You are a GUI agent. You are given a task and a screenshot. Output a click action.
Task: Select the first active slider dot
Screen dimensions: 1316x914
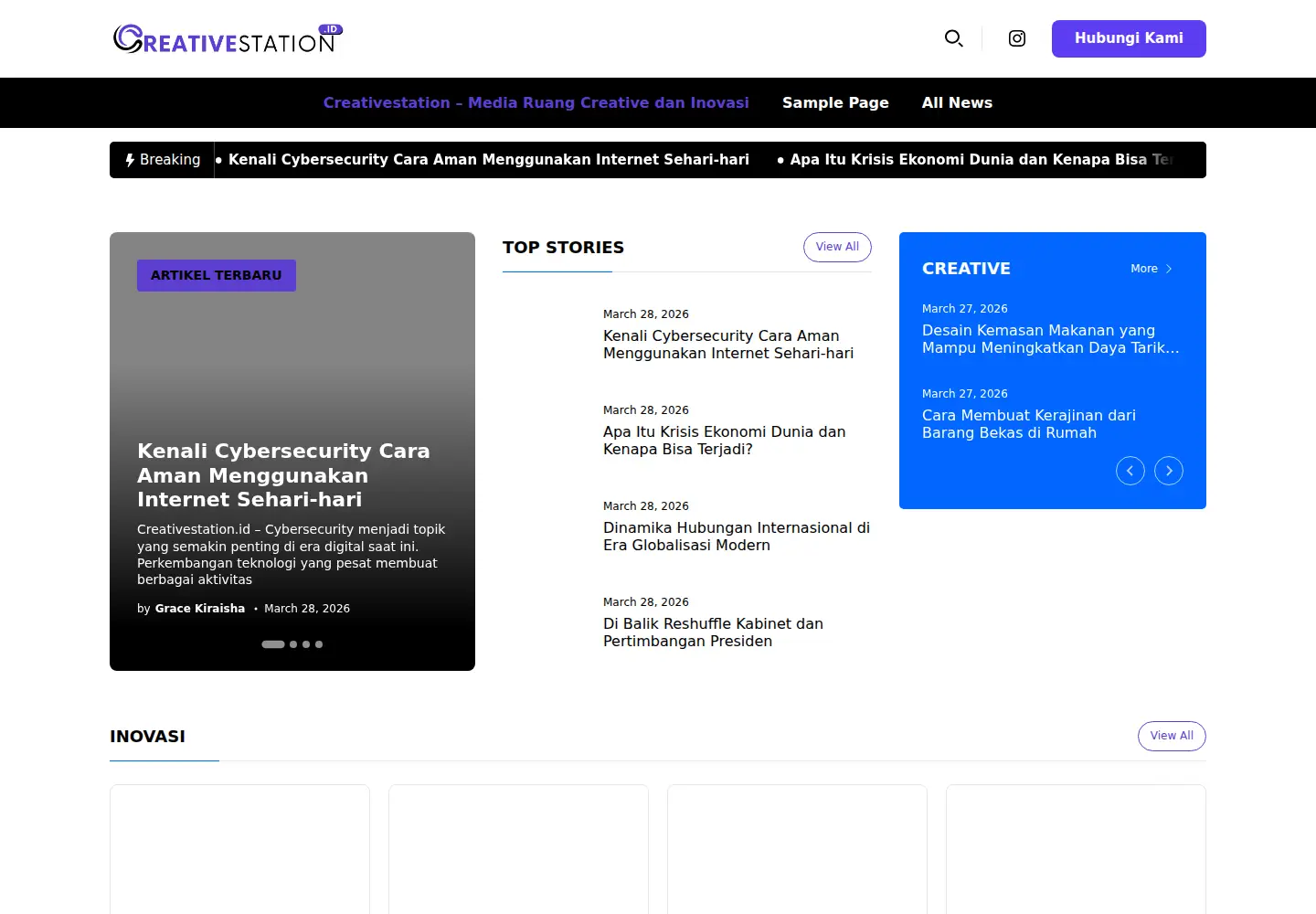point(273,644)
